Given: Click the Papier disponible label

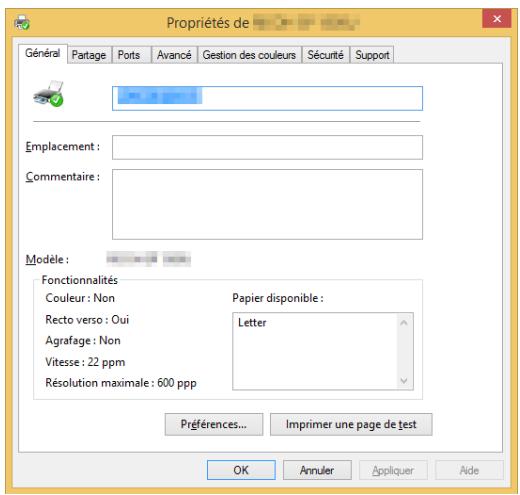Looking at the screenshot, I should pyautogui.click(x=278, y=298).
